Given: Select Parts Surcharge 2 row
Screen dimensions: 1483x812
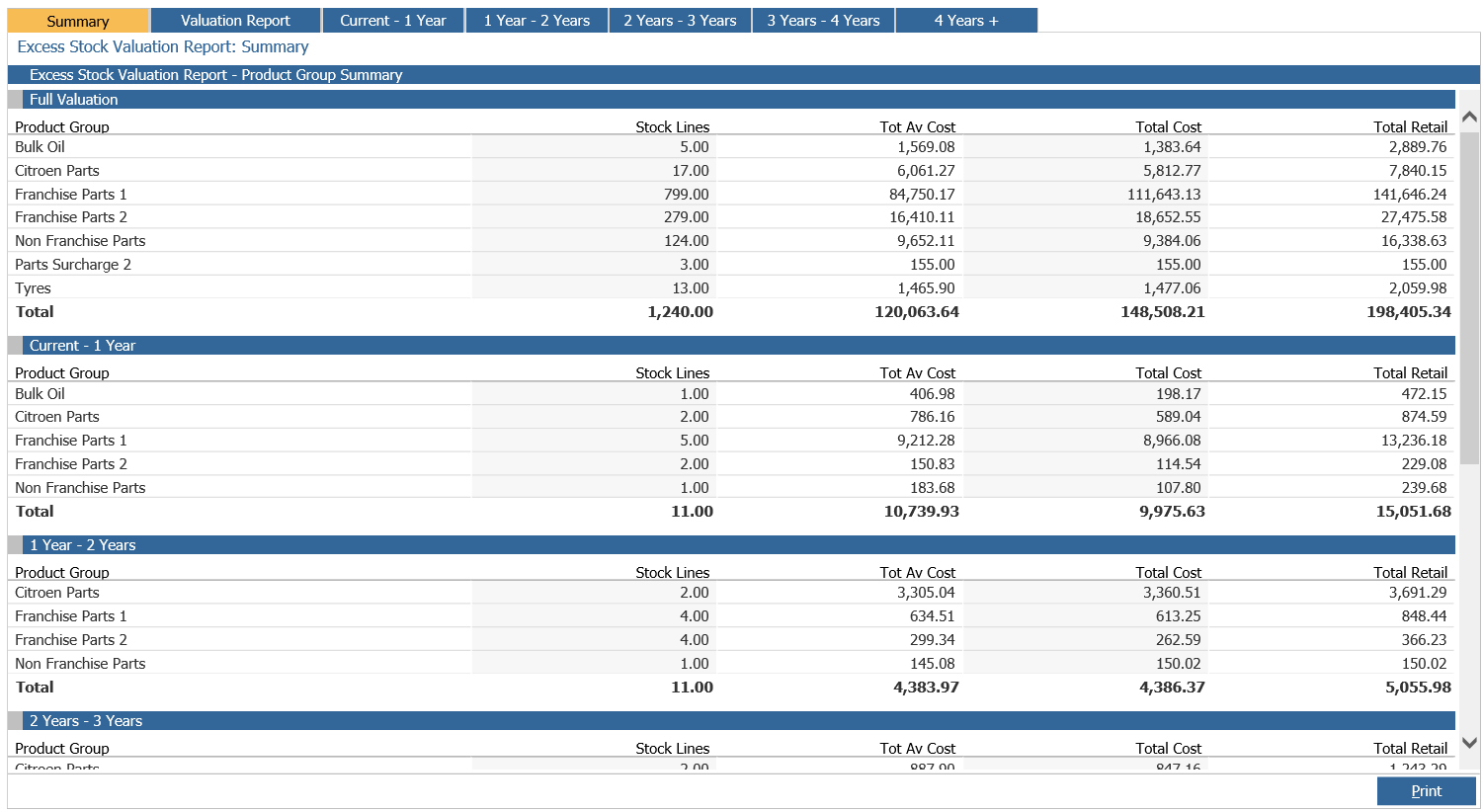Looking at the screenshot, I should click(x=73, y=265).
